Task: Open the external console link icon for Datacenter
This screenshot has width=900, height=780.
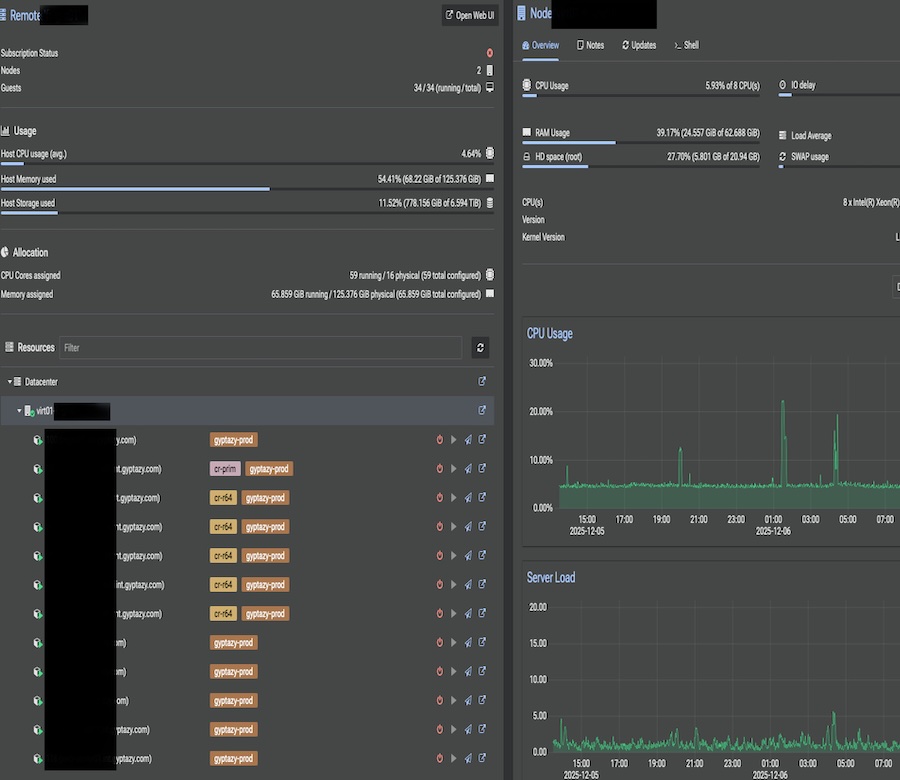Action: [481, 381]
